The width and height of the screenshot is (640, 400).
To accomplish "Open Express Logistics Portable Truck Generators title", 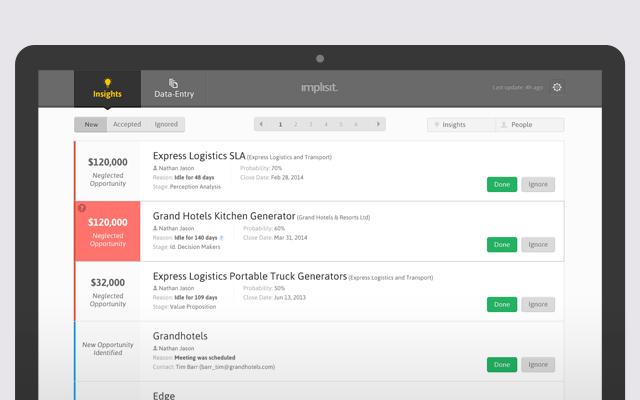I will click(250, 276).
